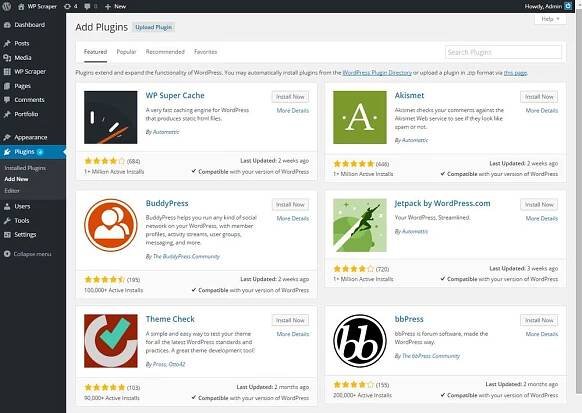Screen dimensions: 582x413
Task: Open the Howdy, Admin account menu
Action: click(x=548, y=6)
